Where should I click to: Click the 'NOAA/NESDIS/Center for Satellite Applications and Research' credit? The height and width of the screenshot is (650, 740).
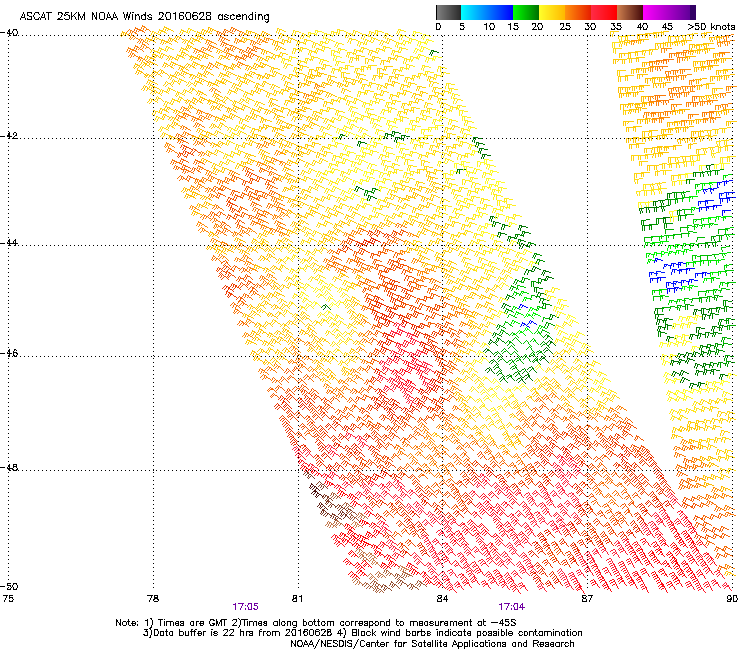click(432, 644)
